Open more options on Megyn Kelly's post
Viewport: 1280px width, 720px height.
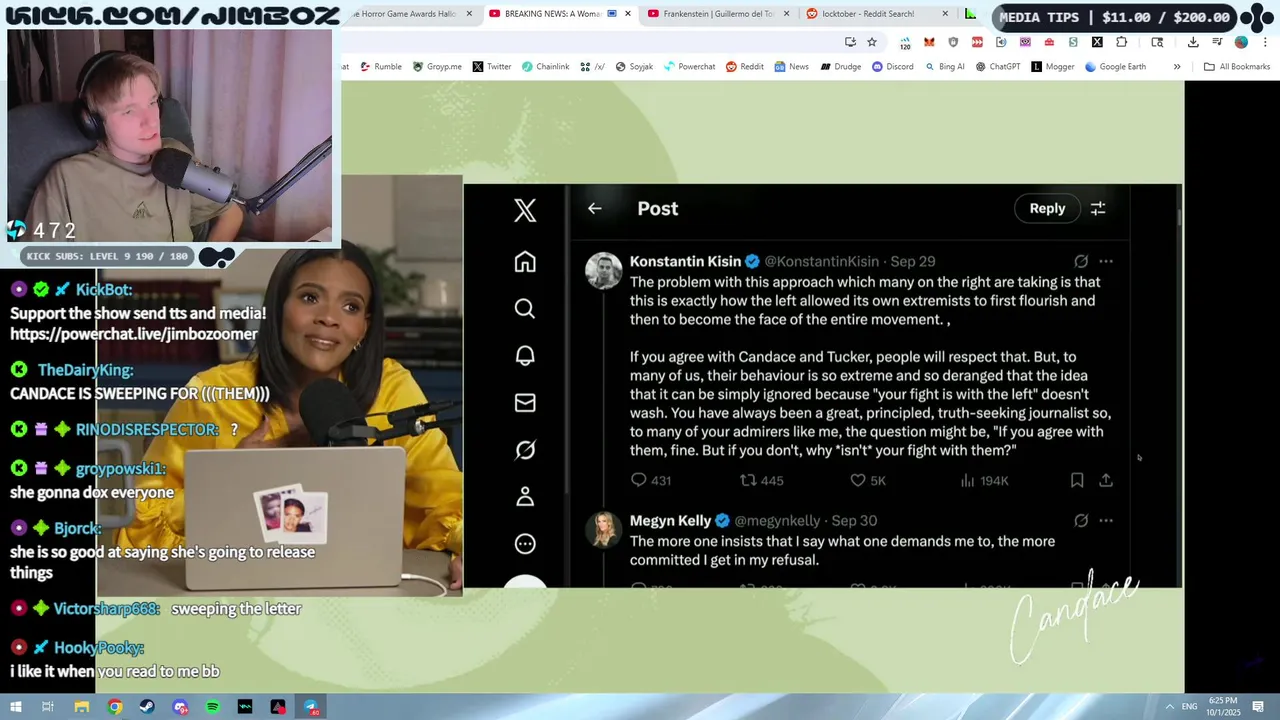point(1106,520)
